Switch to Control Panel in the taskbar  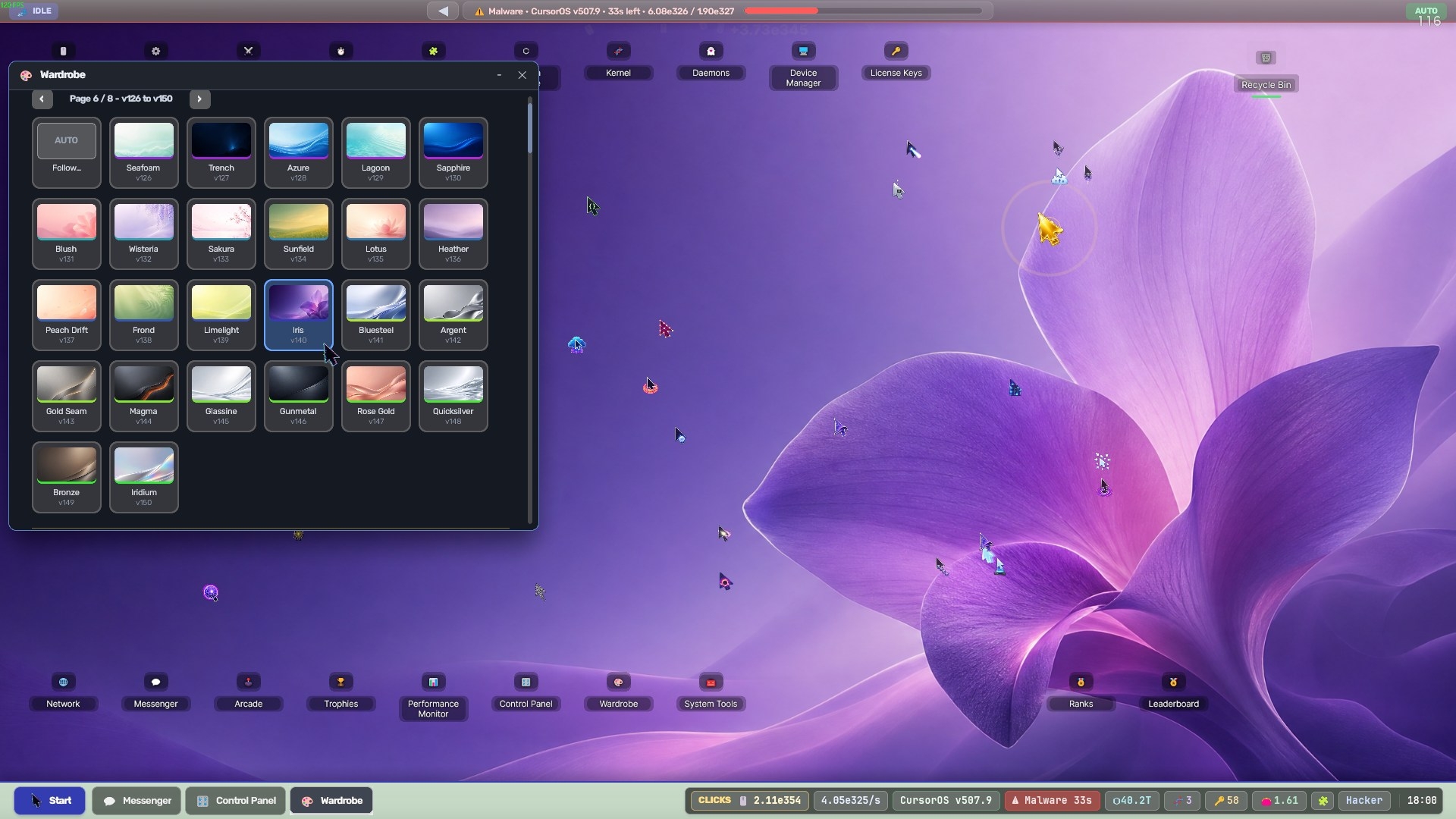point(236,801)
